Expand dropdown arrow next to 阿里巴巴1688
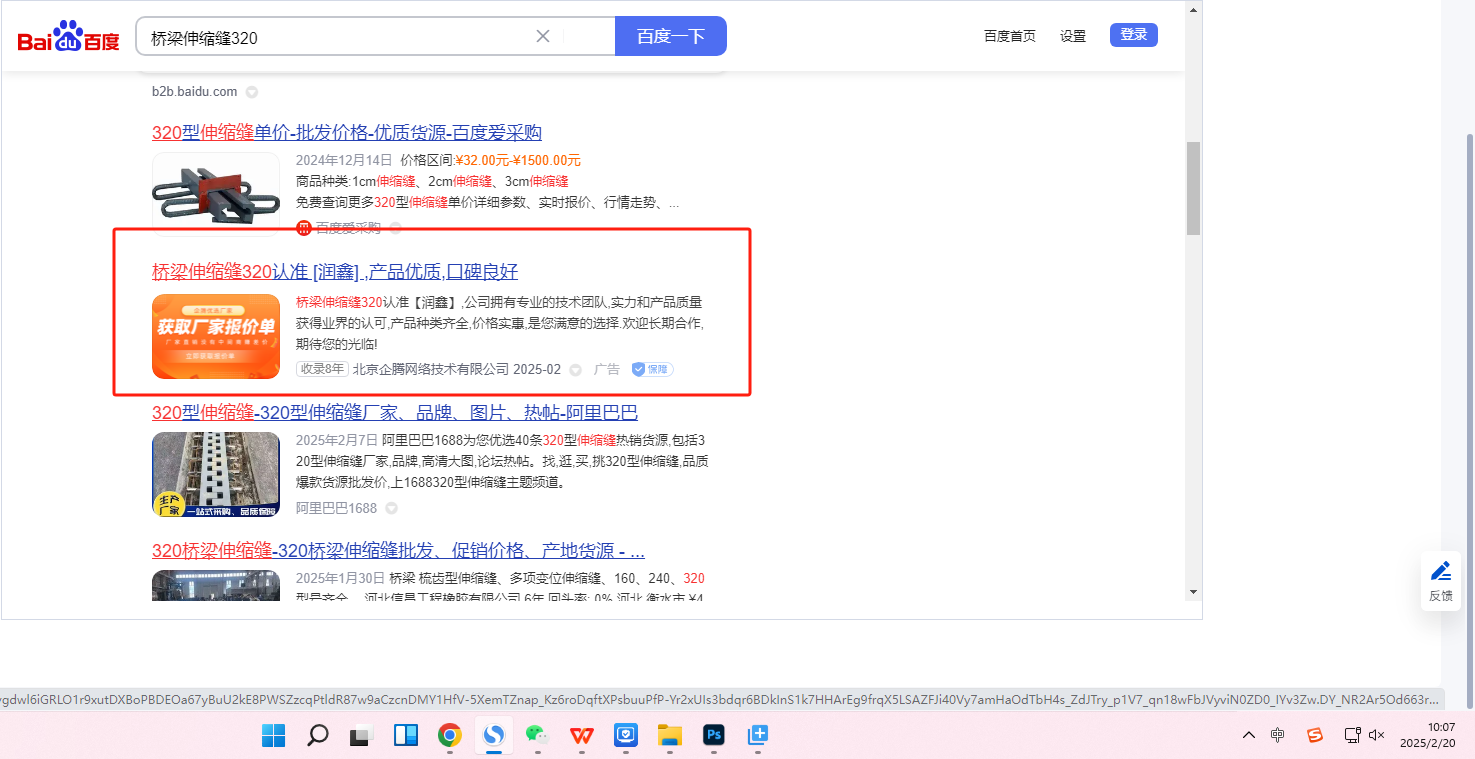The height and width of the screenshot is (759, 1475). (392, 508)
